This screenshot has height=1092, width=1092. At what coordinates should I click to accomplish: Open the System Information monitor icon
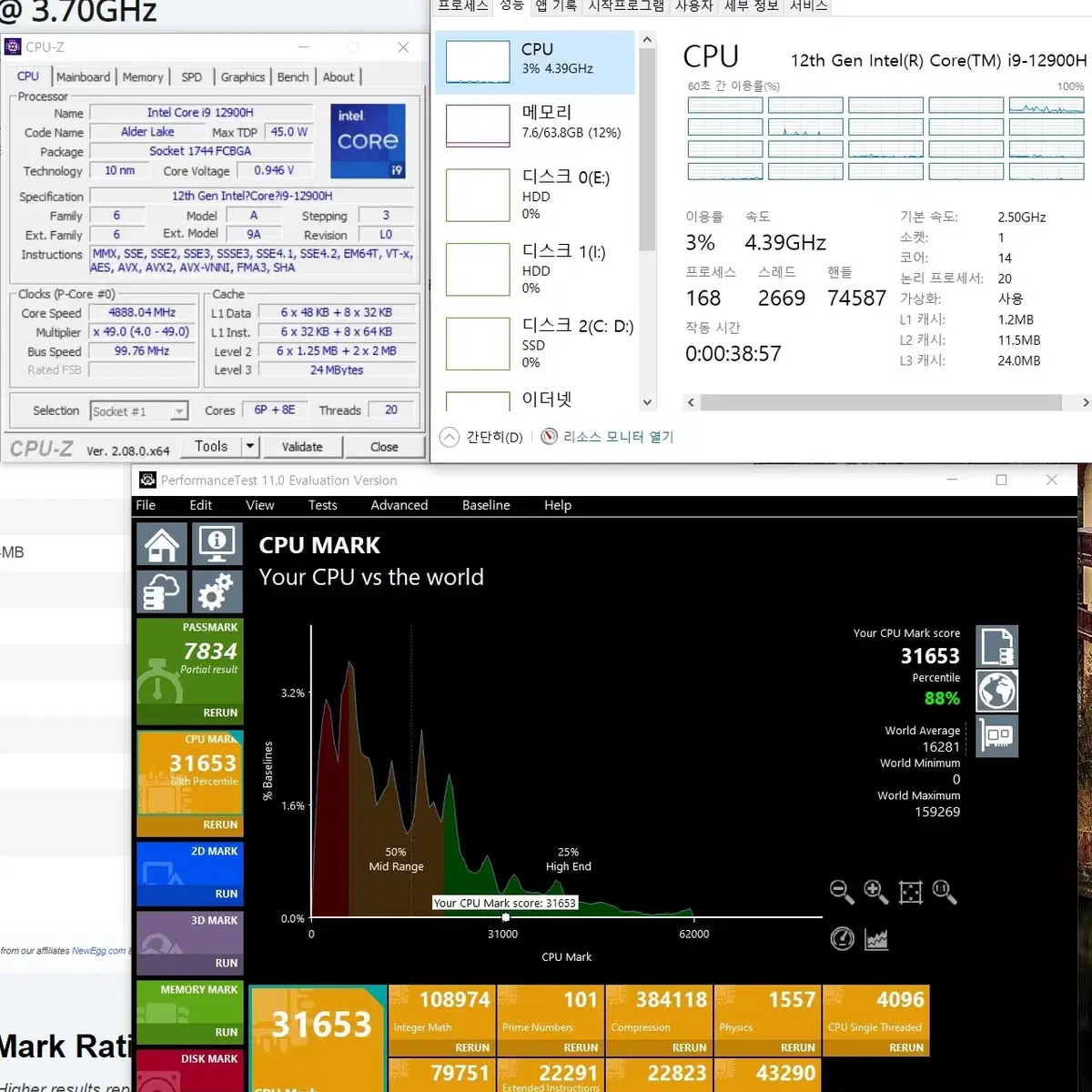pyautogui.click(x=217, y=544)
